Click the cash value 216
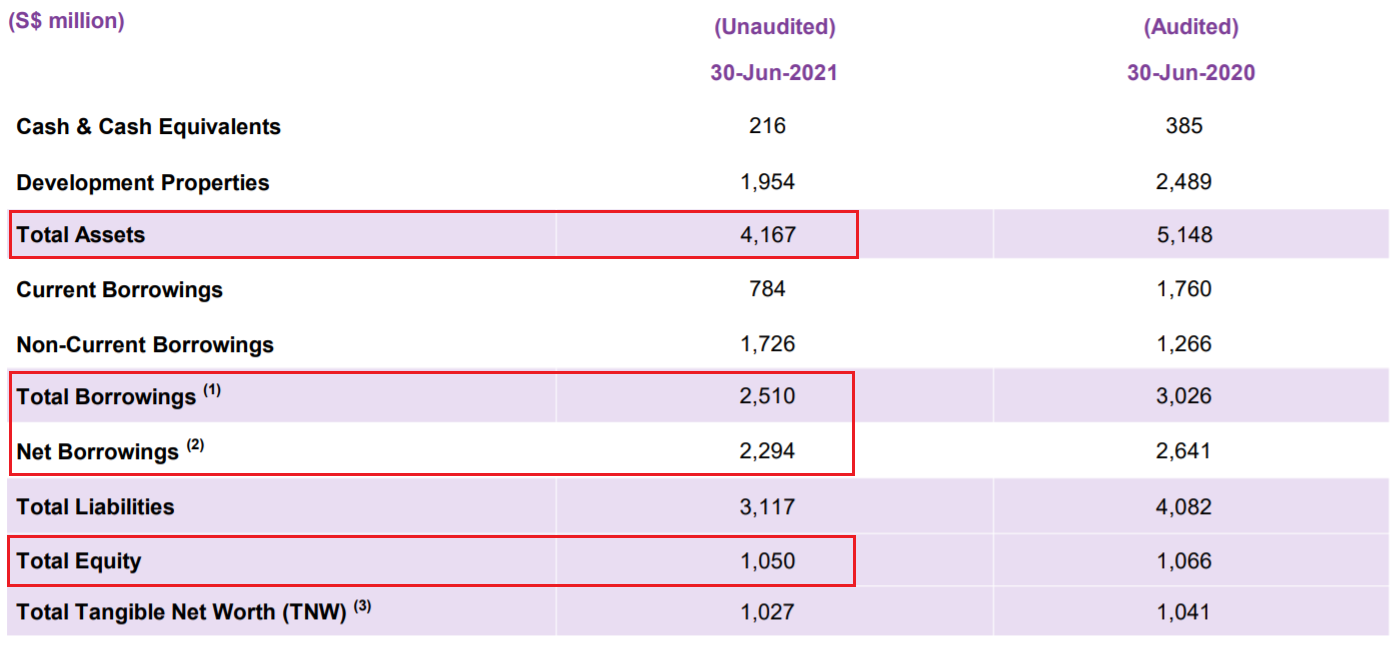 point(767,126)
